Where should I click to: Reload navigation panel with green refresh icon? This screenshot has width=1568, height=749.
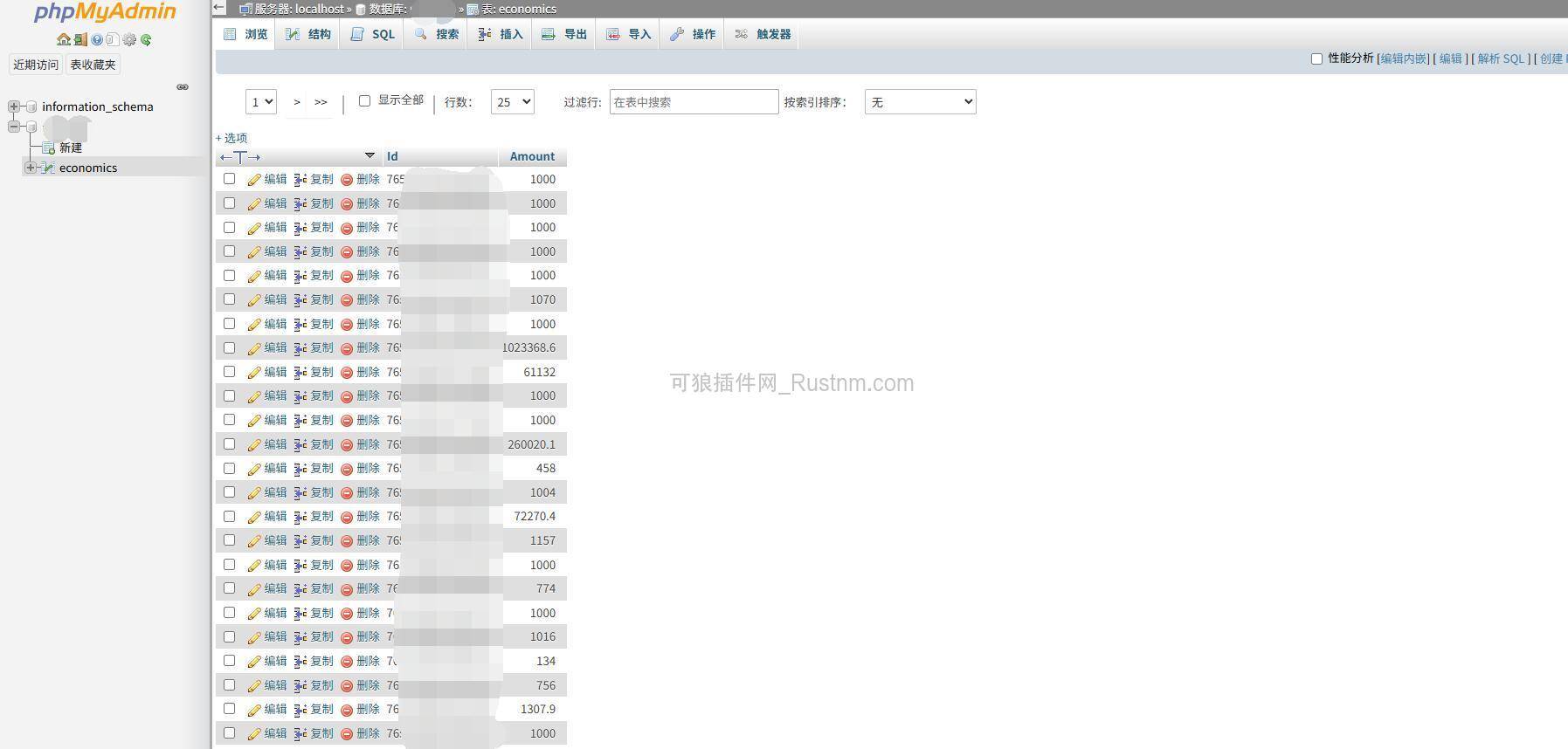point(146,39)
